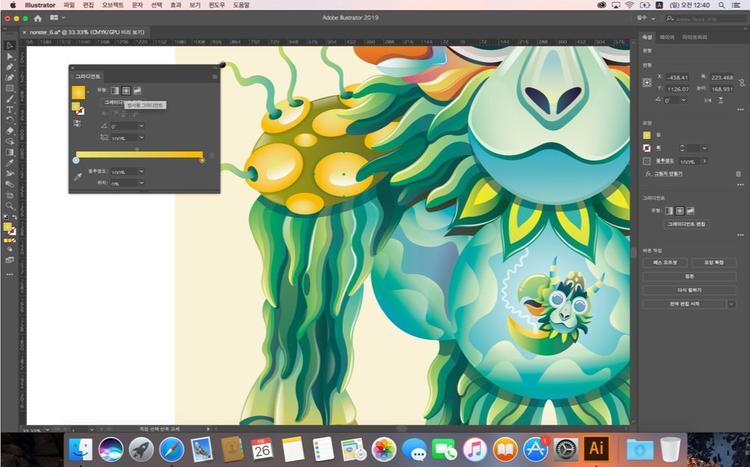
Task: Click the 패스 오프셋 button
Action: tap(665, 263)
